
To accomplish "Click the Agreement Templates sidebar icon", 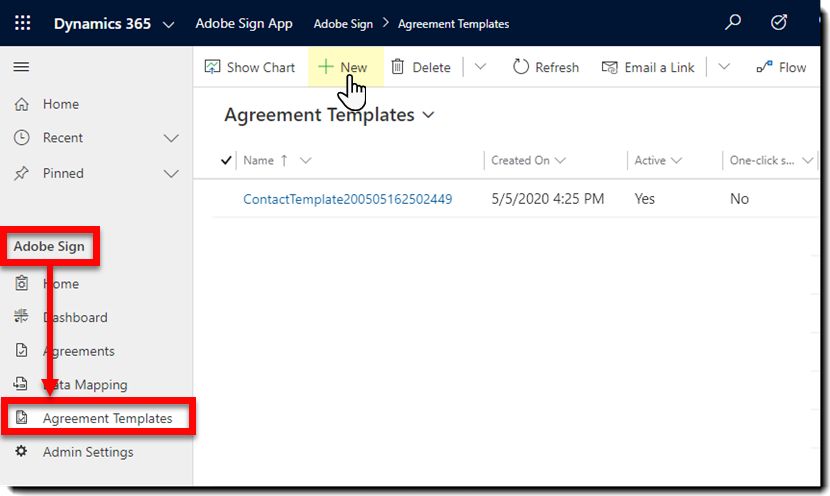I will 21,418.
